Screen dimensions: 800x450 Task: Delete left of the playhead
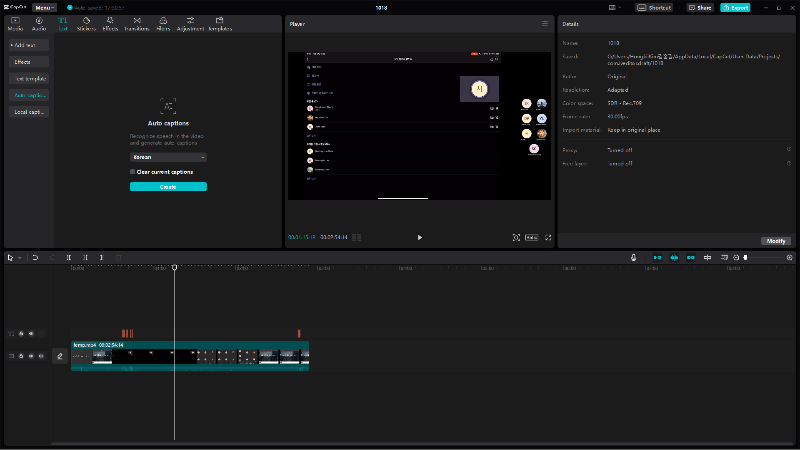[85, 258]
